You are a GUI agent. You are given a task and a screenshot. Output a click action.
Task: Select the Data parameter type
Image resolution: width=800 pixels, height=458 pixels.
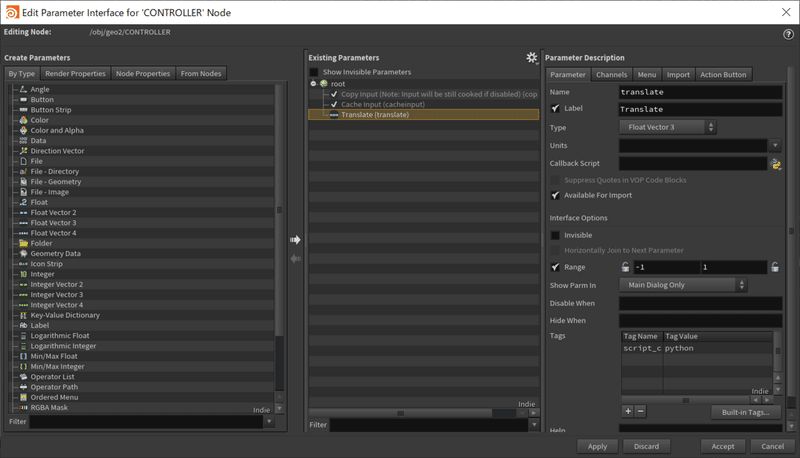[x=38, y=140]
